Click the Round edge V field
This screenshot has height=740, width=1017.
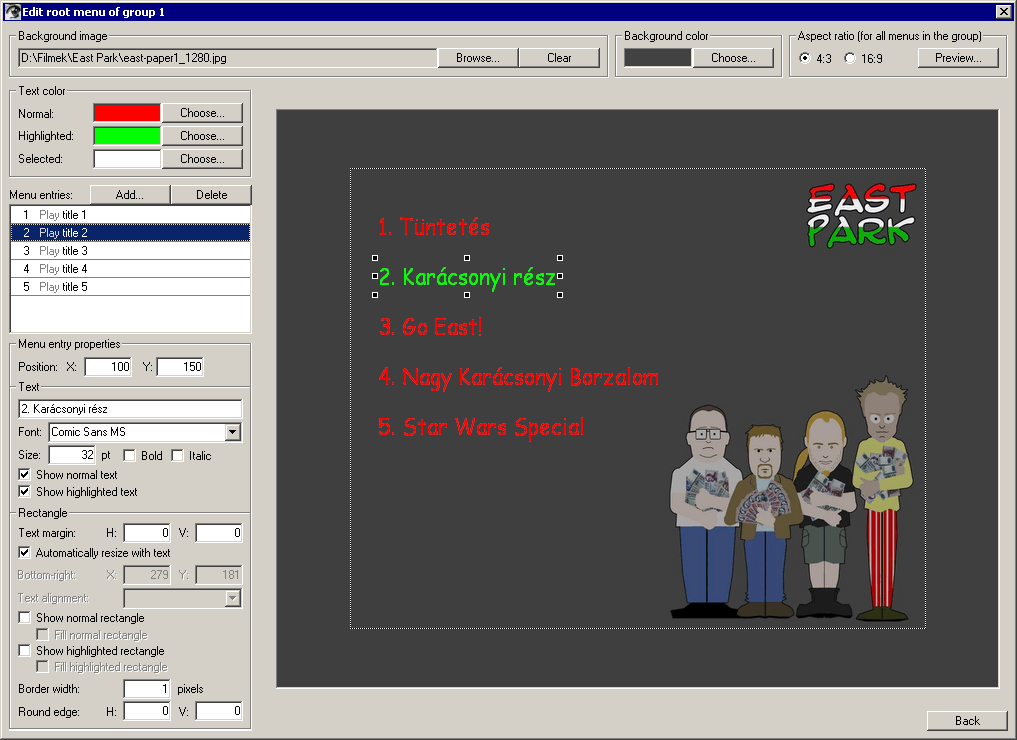pyautogui.click(x=219, y=711)
